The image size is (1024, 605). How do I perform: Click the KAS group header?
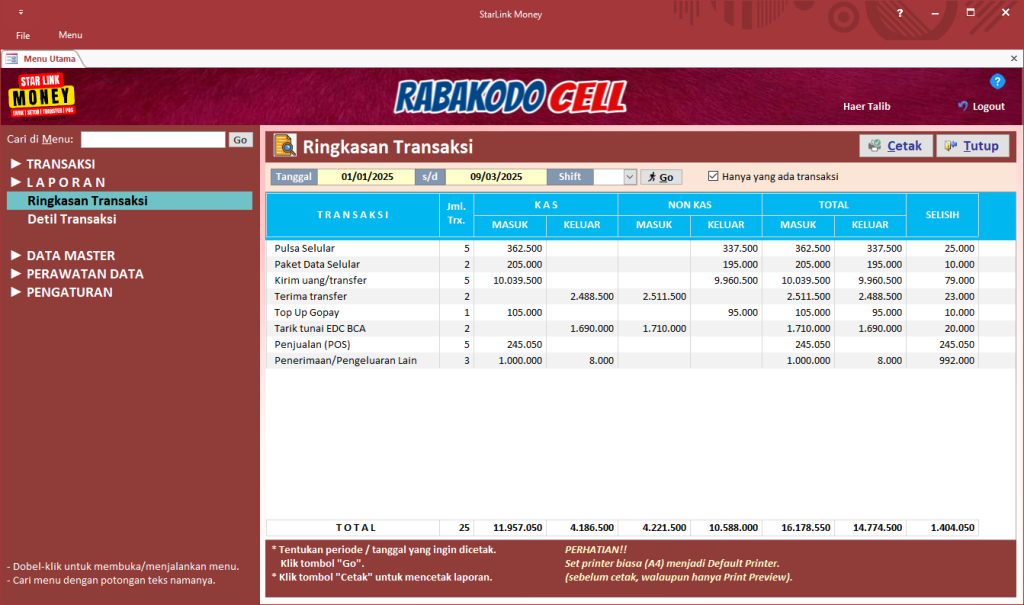pos(546,204)
